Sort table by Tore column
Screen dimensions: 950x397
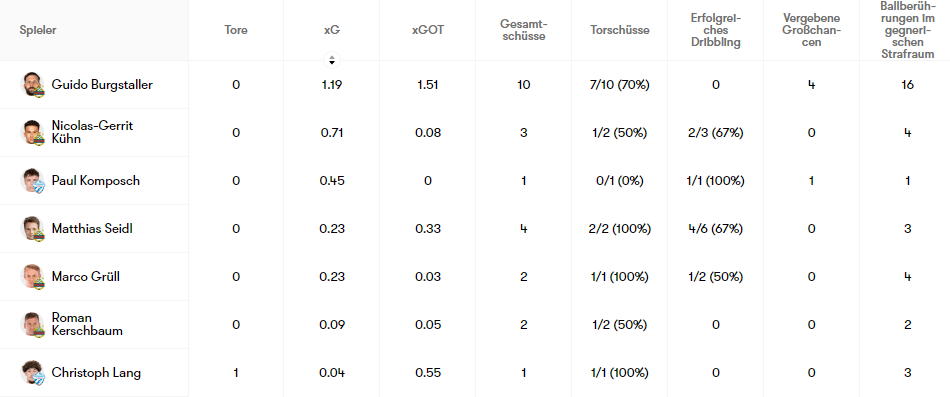236,30
